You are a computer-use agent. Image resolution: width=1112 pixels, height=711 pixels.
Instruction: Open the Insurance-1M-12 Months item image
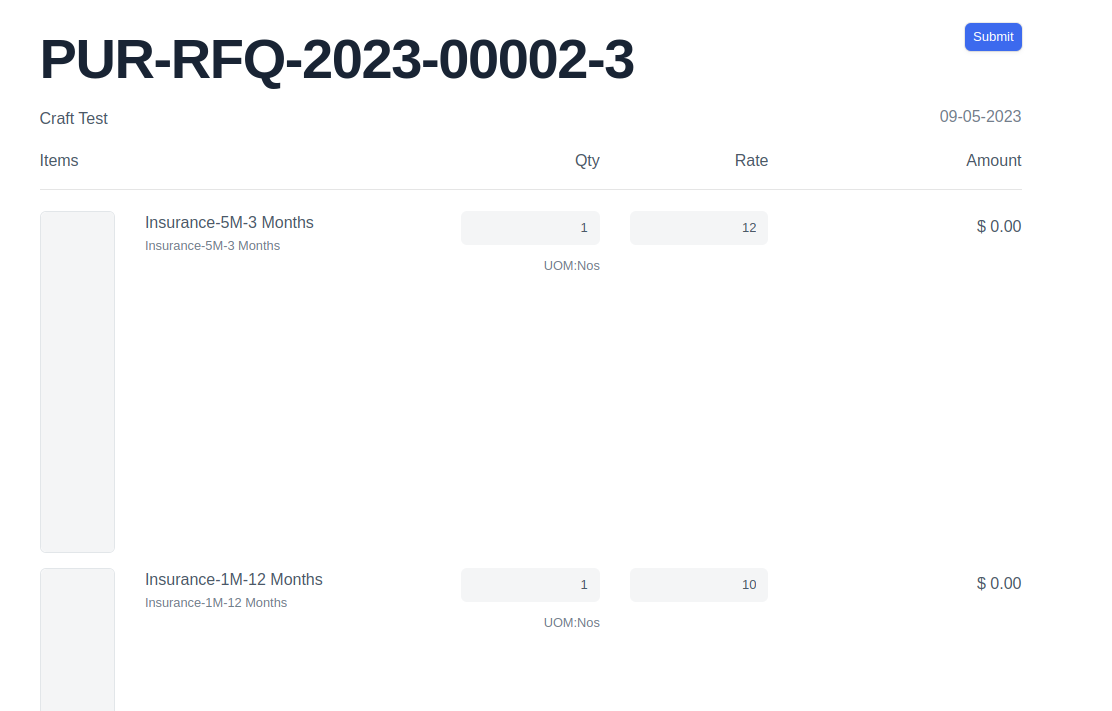(77, 640)
